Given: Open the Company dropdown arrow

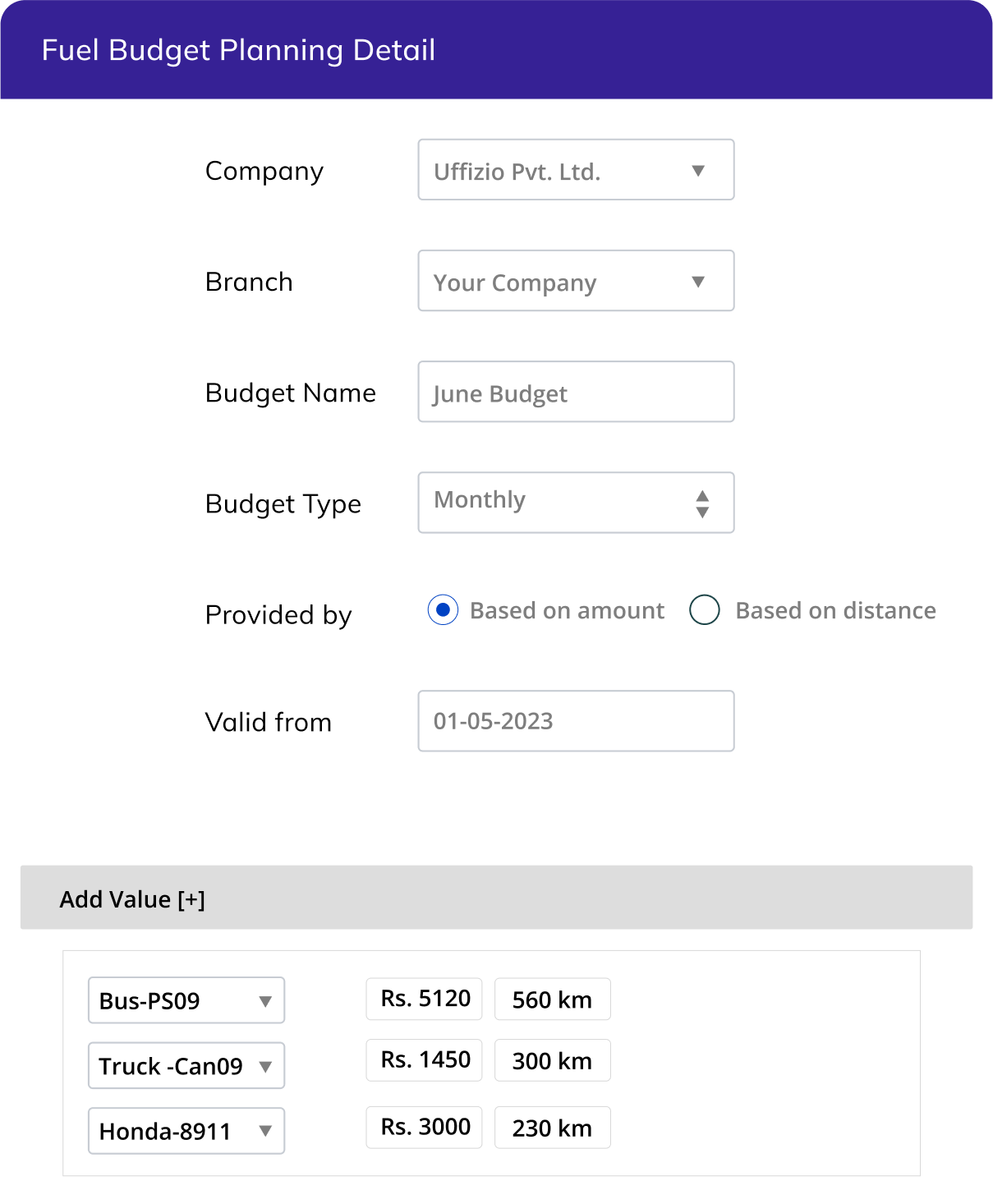Looking at the screenshot, I should coord(698,171).
